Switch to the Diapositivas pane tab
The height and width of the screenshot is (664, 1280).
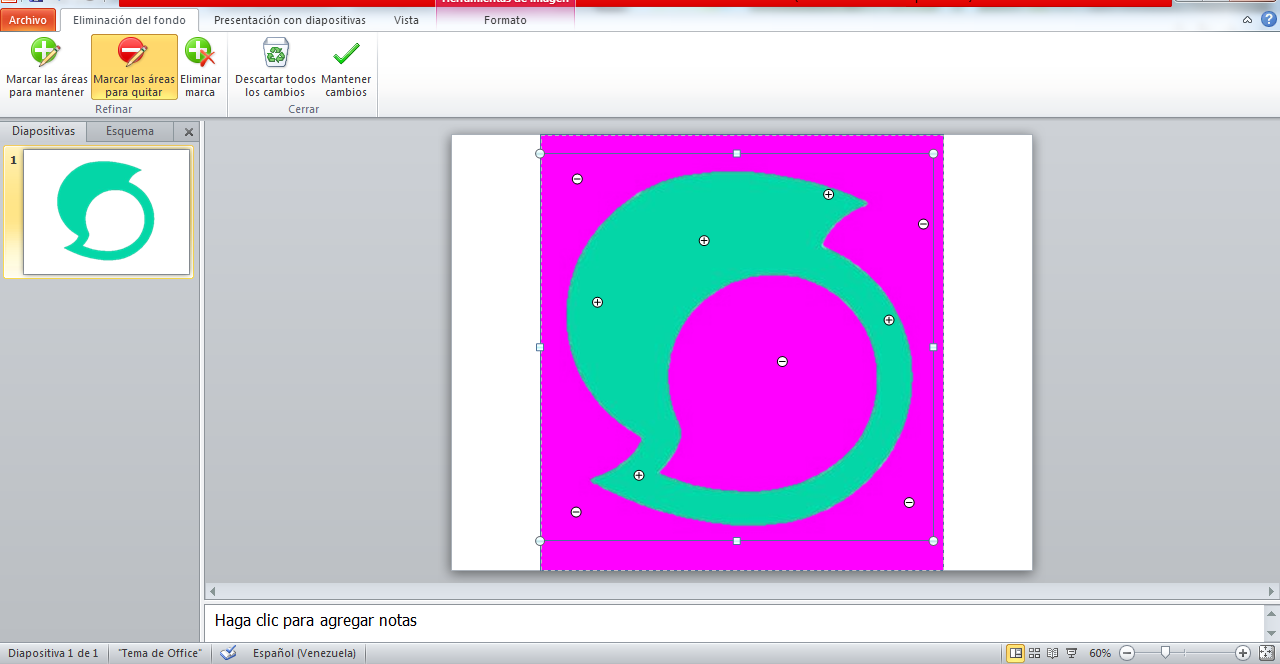tap(43, 131)
